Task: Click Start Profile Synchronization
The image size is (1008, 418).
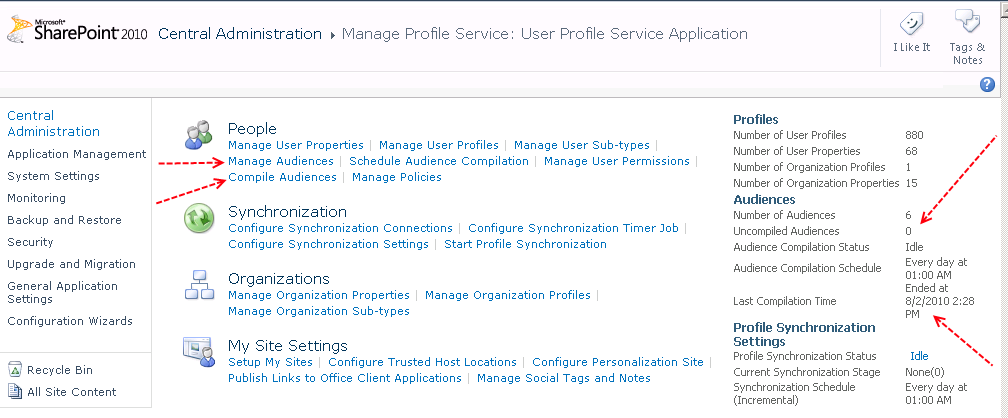Action: pyautogui.click(x=525, y=244)
